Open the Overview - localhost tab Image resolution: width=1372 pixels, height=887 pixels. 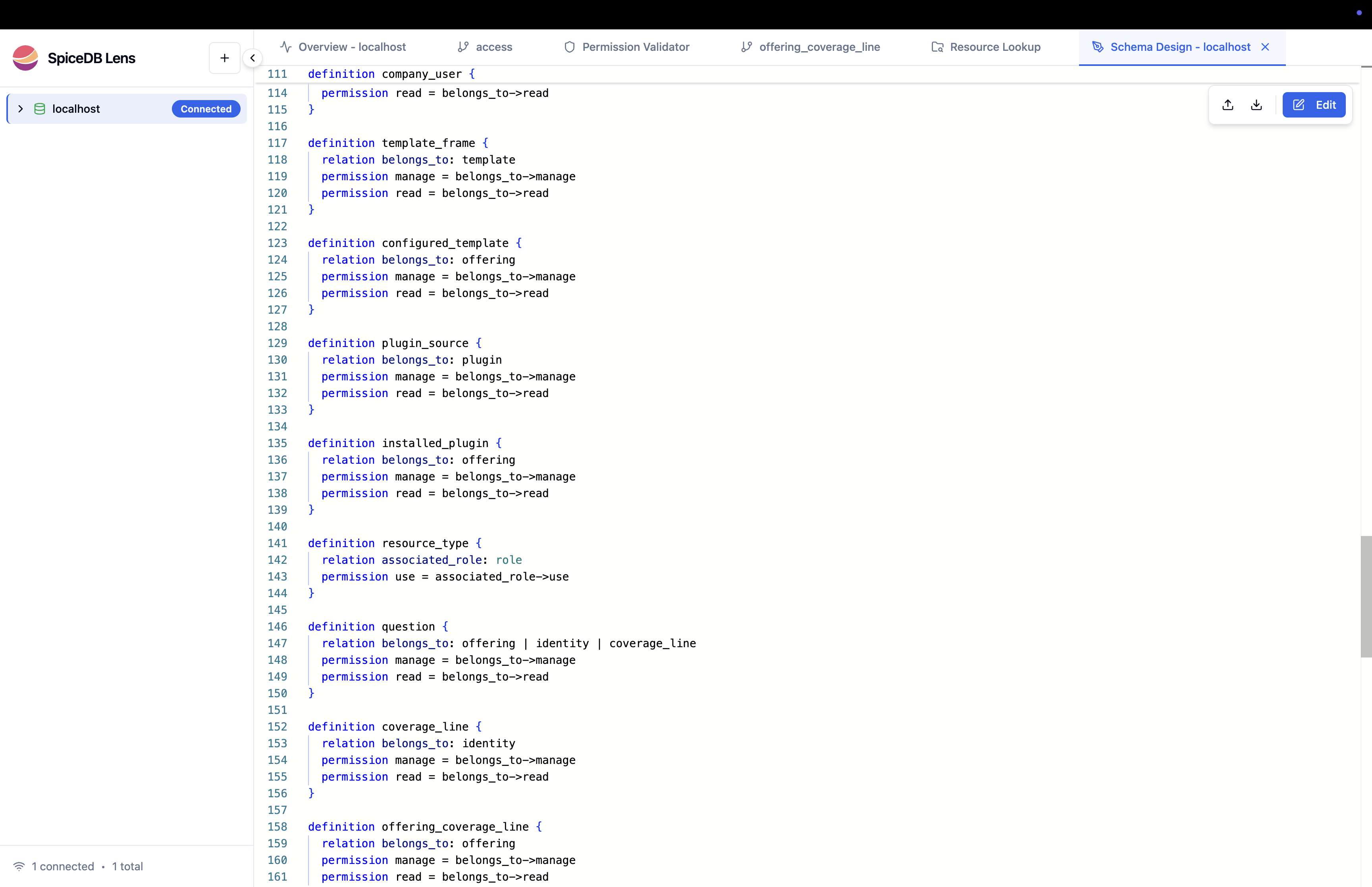352,47
